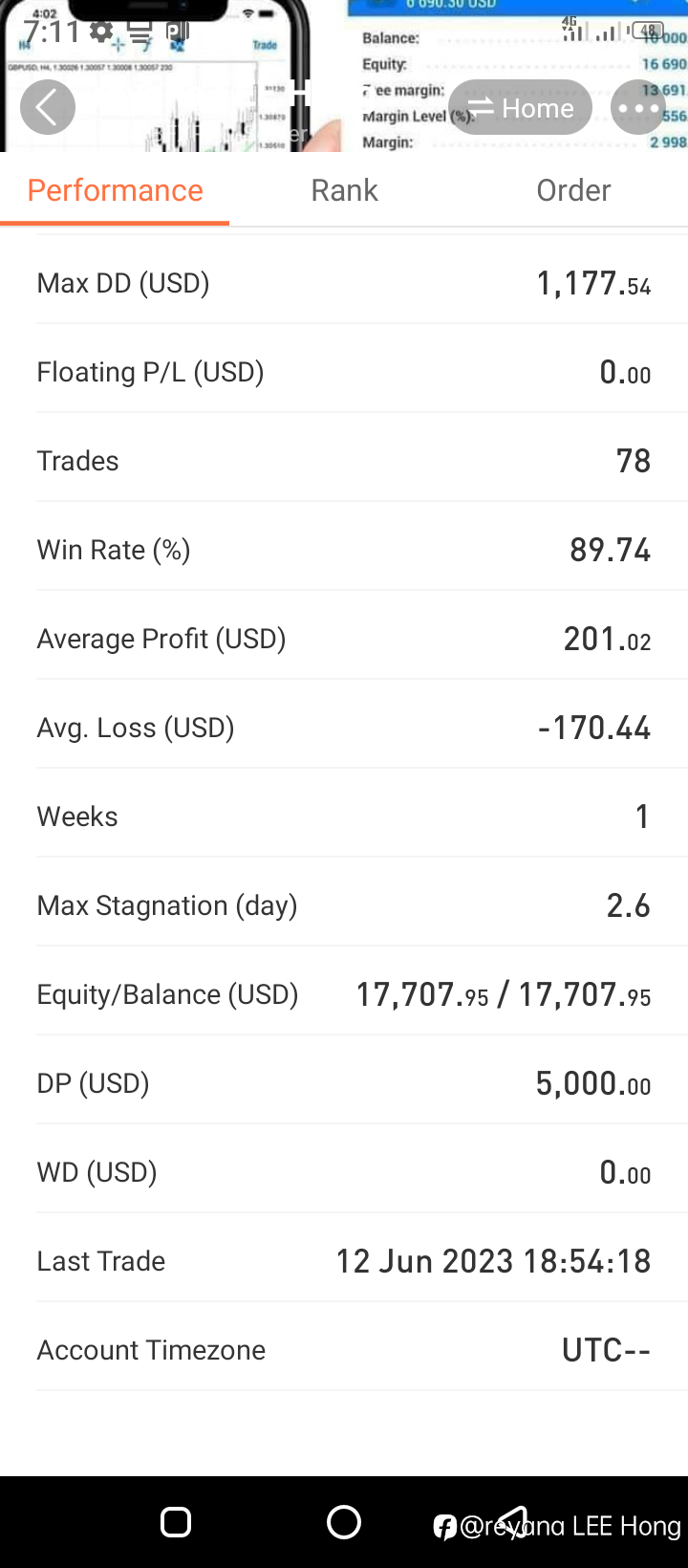
Task: Tap the Home switch button
Action: click(x=520, y=108)
